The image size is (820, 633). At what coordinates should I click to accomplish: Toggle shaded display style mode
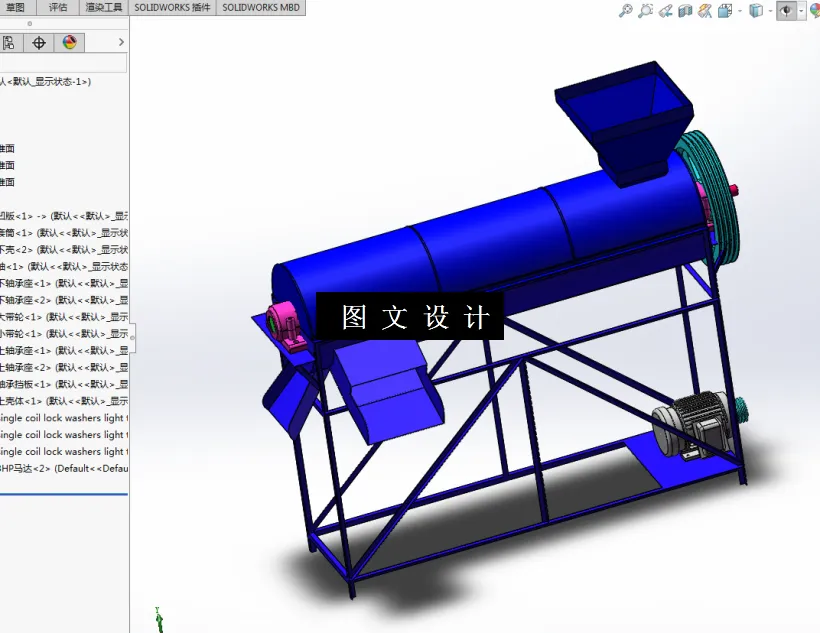pos(723,11)
